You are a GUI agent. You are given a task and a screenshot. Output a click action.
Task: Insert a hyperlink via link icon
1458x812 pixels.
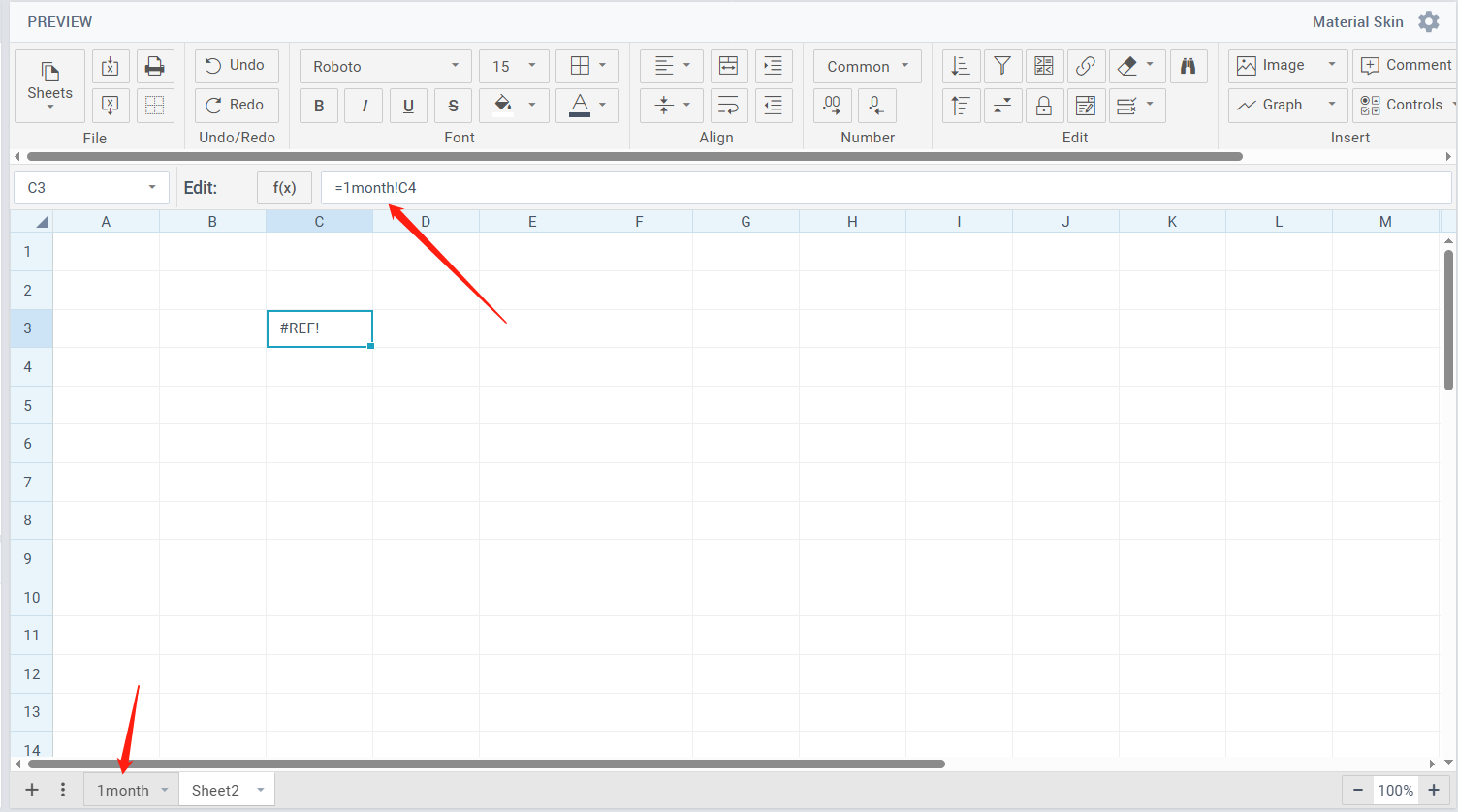1086,66
